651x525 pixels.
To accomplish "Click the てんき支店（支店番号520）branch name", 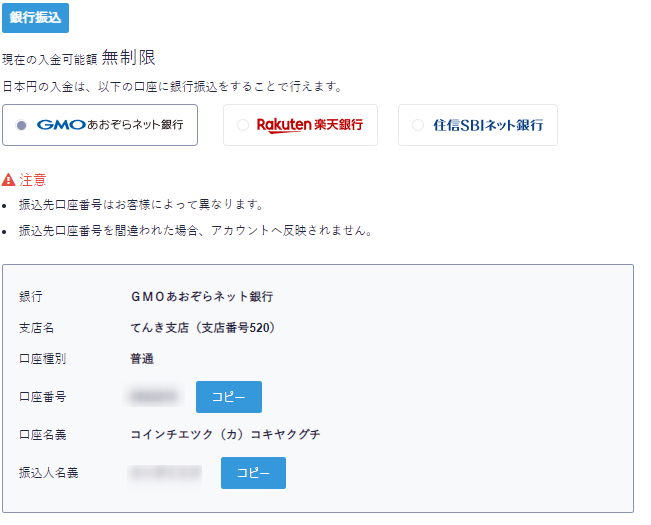I will tap(202, 327).
